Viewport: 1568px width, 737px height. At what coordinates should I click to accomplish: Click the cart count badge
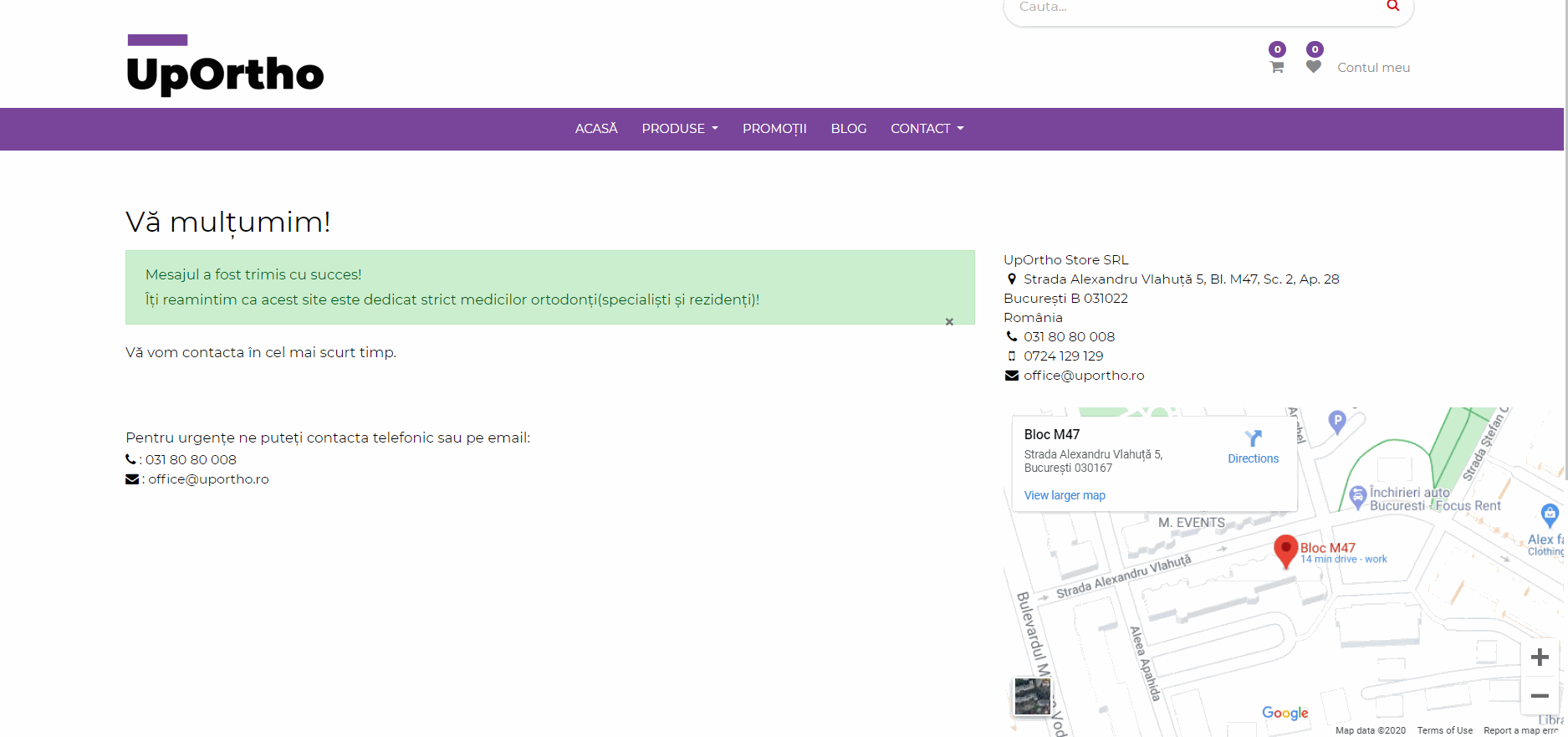point(1277,49)
